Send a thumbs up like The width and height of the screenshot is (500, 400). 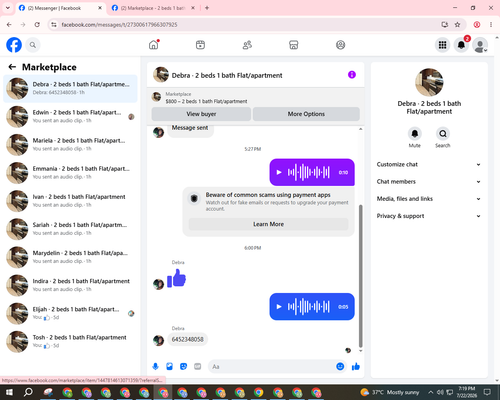pos(356,367)
